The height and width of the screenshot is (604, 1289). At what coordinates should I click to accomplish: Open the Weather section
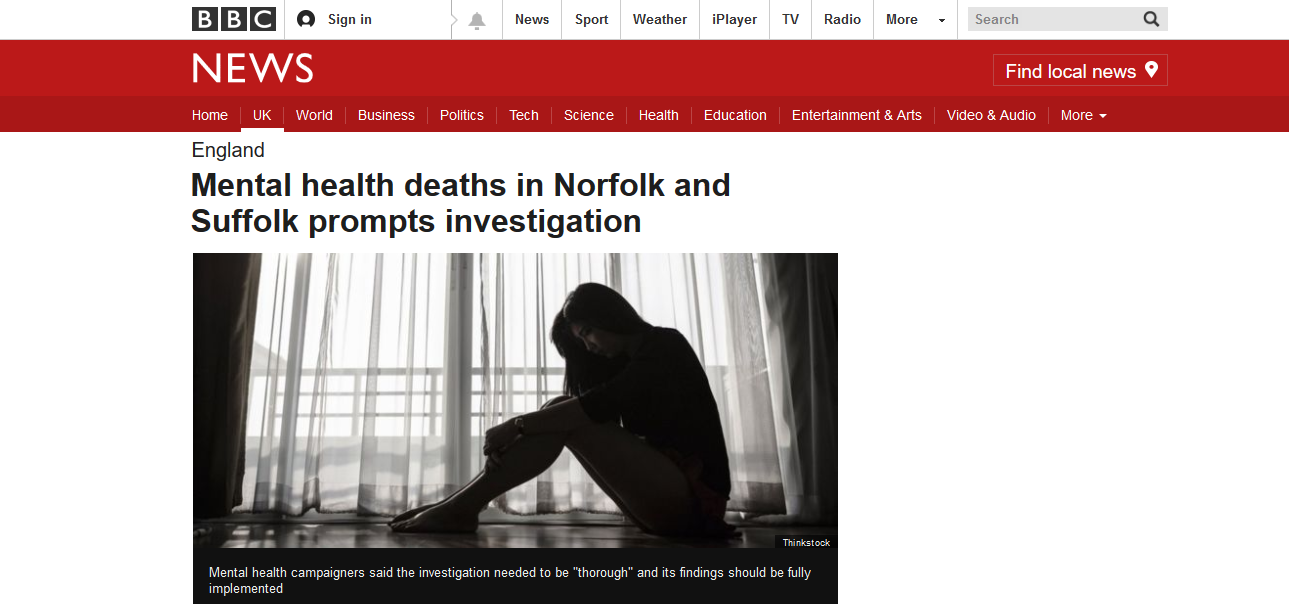tap(660, 19)
